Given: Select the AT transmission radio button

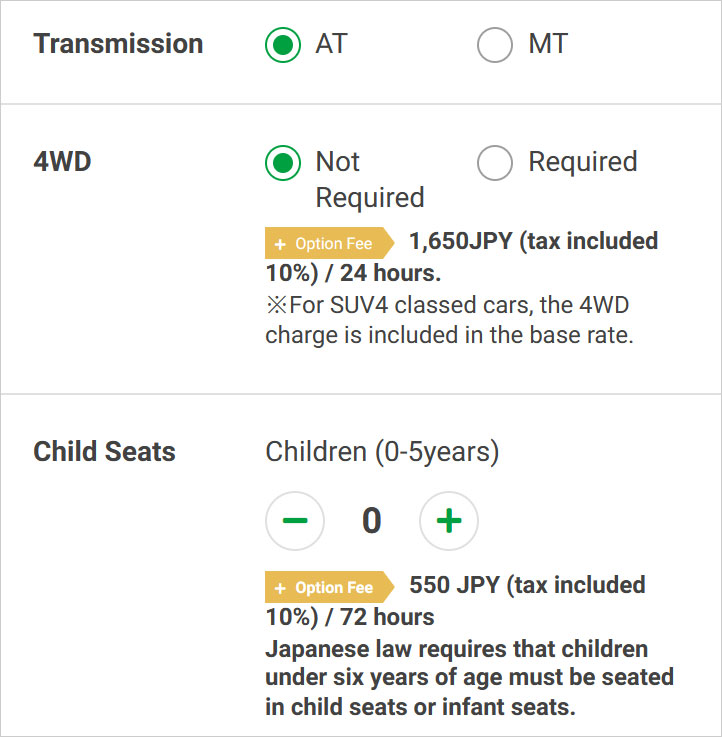Looking at the screenshot, I should 283,45.
